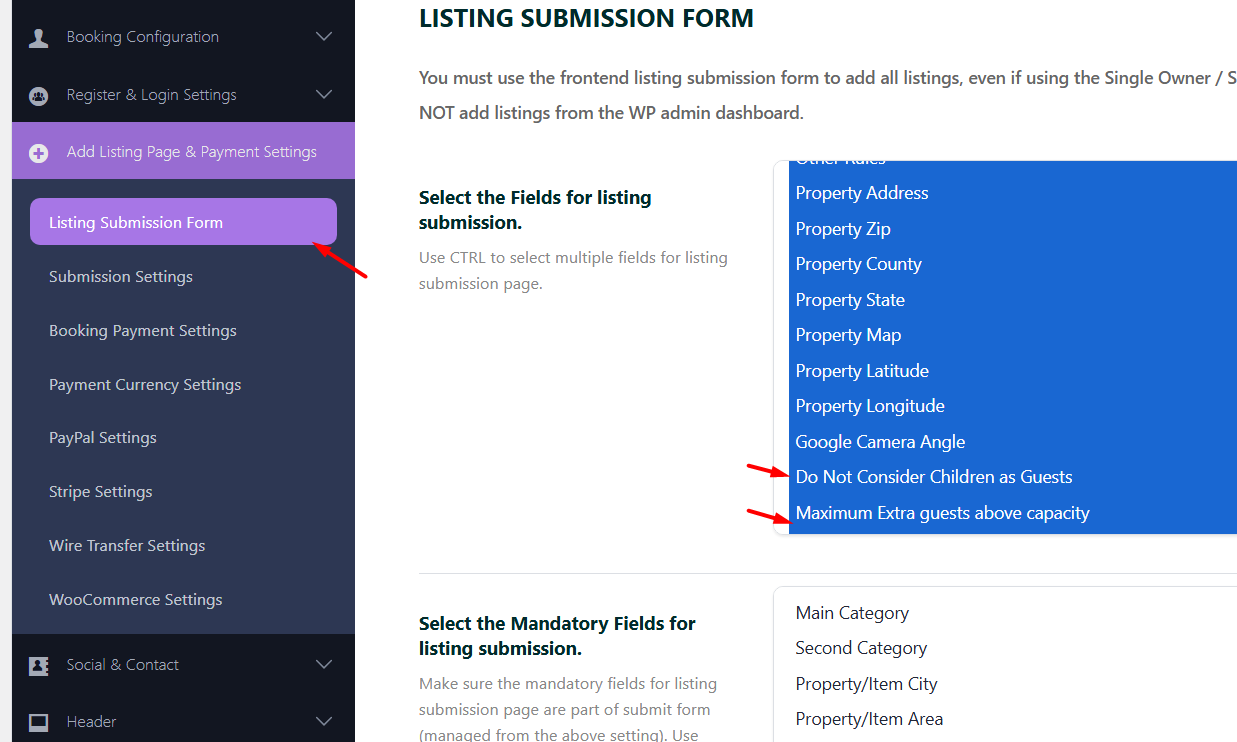Image resolution: width=1237 pixels, height=742 pixels.
Task: Click the Social & Contact card icon
Action: [x=39, y=666]
